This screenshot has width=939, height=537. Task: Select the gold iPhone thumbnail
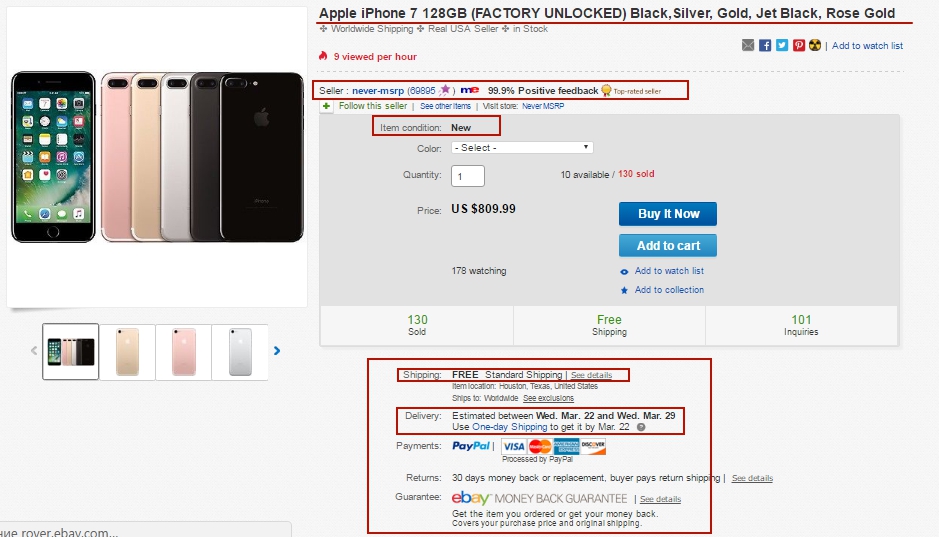tap(128, 351)
